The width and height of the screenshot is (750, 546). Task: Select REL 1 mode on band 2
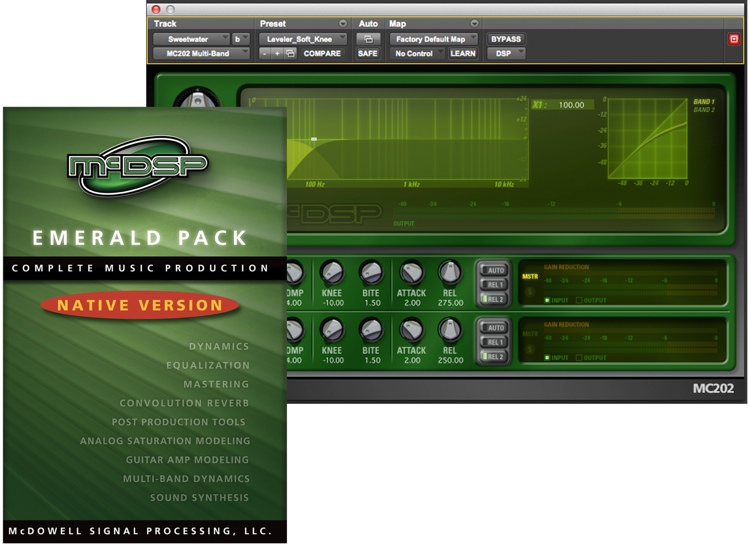tap(493, 342)
